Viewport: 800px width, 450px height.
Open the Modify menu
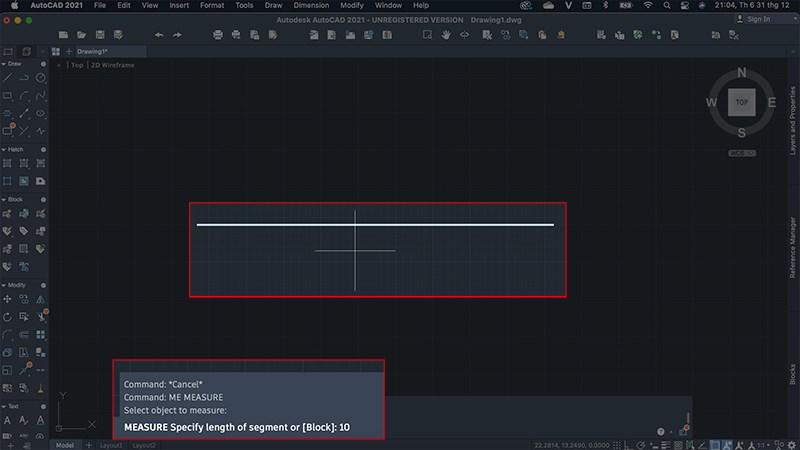click(x=352, y=5)
